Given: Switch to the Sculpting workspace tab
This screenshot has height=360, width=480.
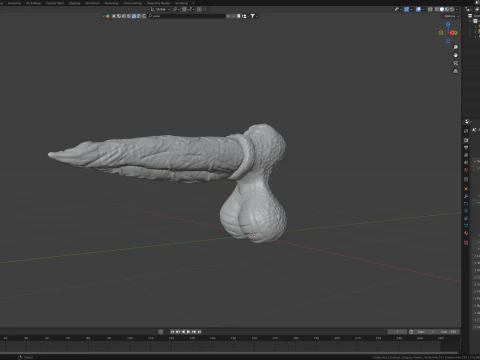Looking at the screenshot, I should pos(14,3).
